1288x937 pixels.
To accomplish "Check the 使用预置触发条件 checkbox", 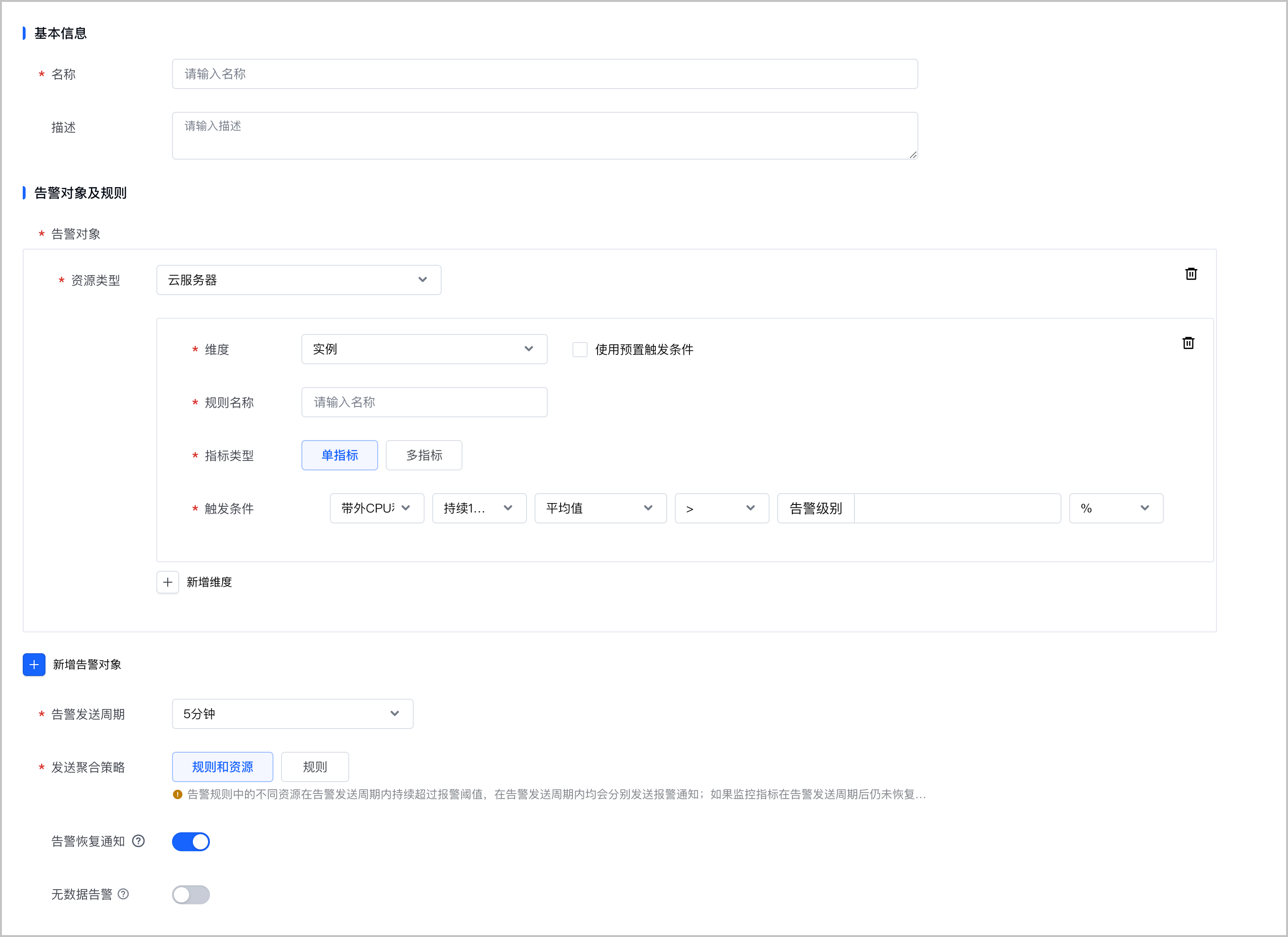I will tap(580, 350).
